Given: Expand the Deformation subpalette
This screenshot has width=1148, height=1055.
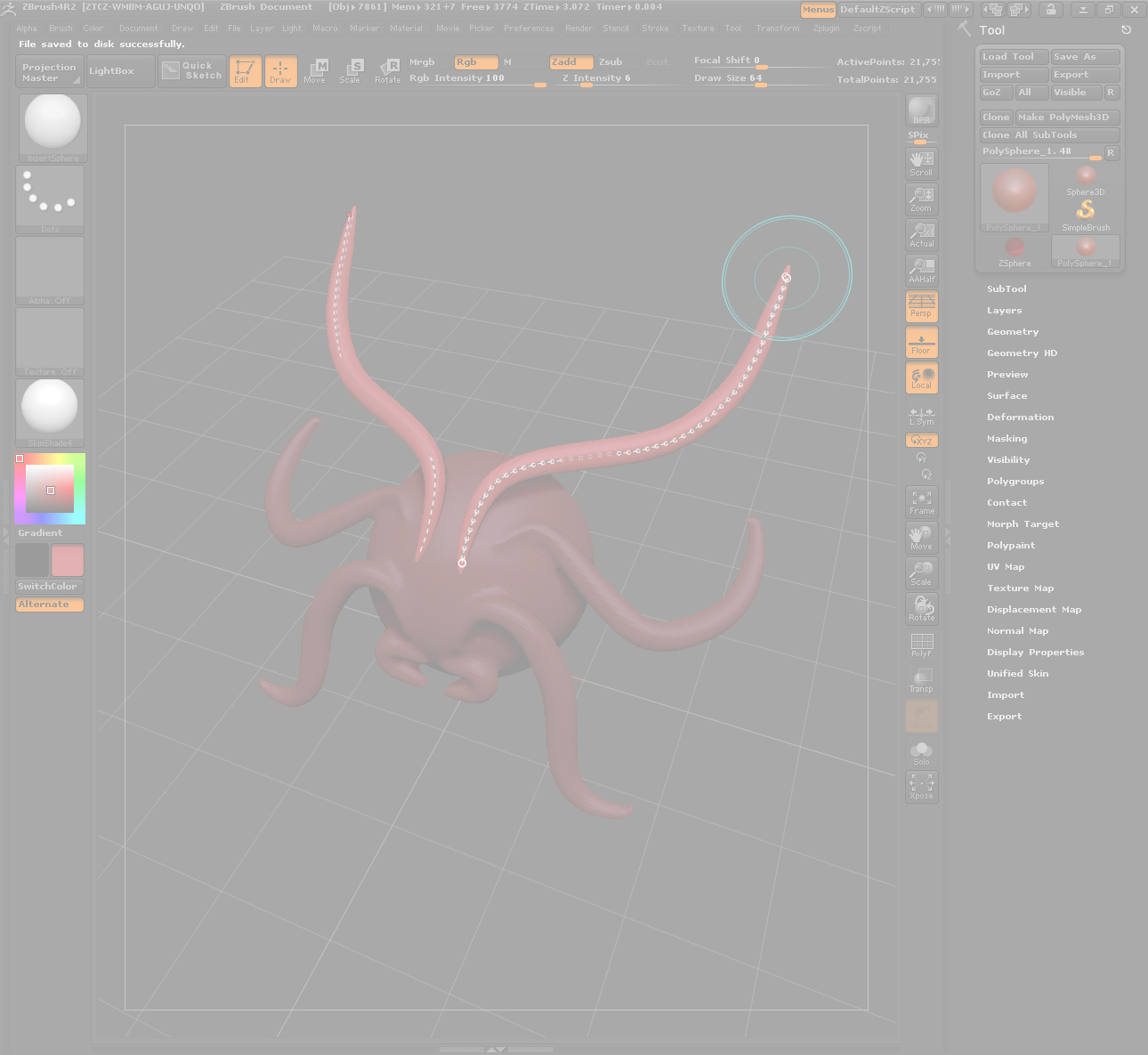Looking at the screenshot, I should 1020,418.
